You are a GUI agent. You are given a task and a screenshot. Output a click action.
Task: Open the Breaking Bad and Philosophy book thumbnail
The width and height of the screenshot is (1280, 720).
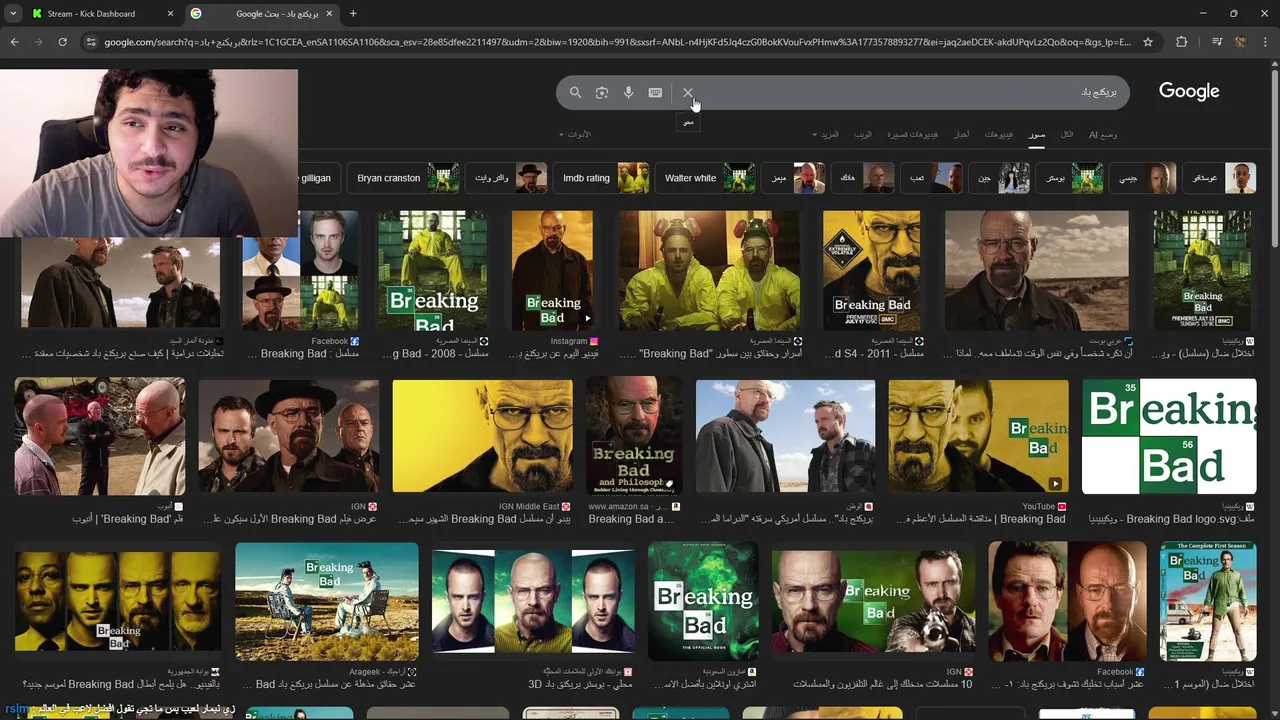click(634, 436)
